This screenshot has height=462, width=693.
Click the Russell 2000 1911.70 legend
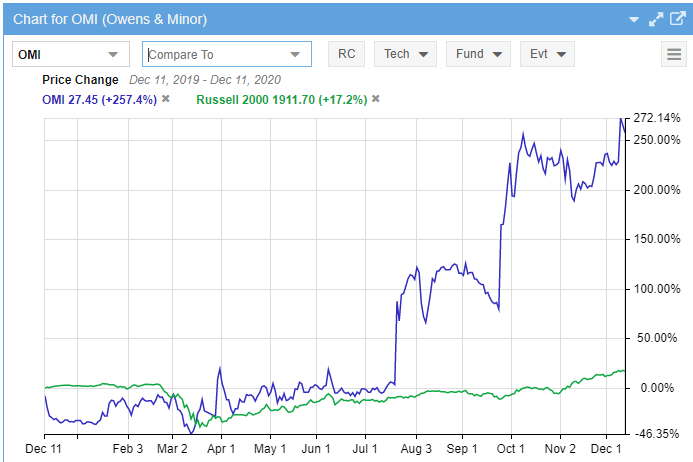[x=282, y=99]
